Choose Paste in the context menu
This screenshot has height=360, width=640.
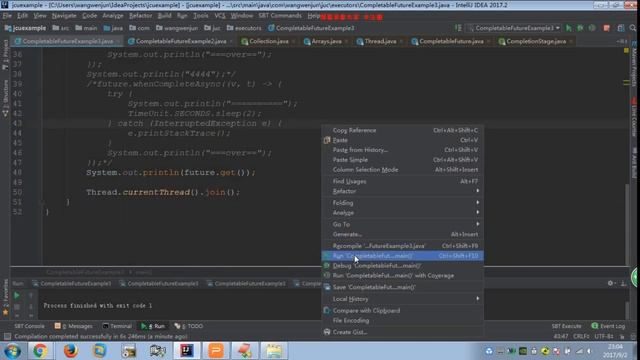pos(402,140)
